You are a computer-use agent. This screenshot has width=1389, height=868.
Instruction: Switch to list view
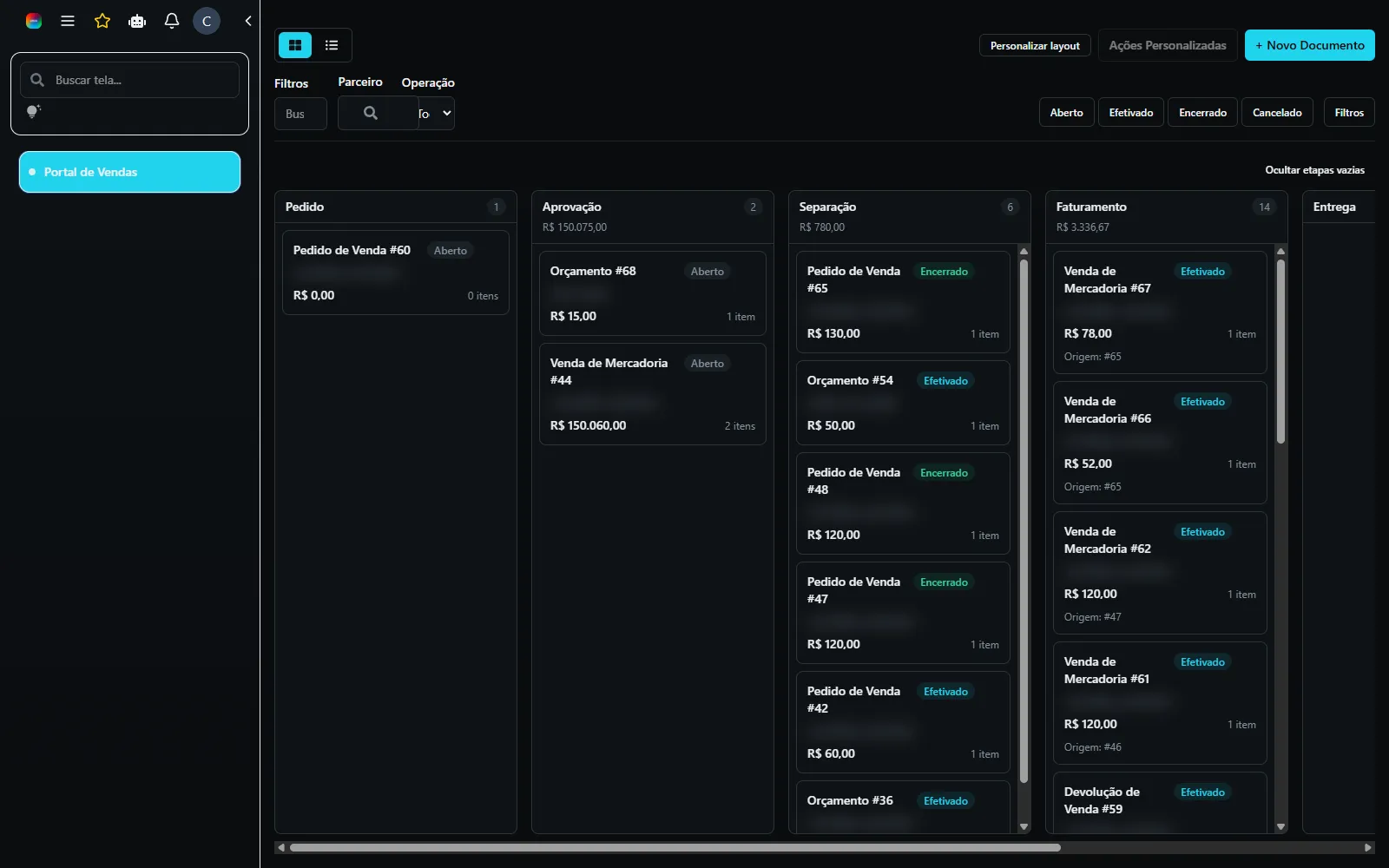pos(332,45)
